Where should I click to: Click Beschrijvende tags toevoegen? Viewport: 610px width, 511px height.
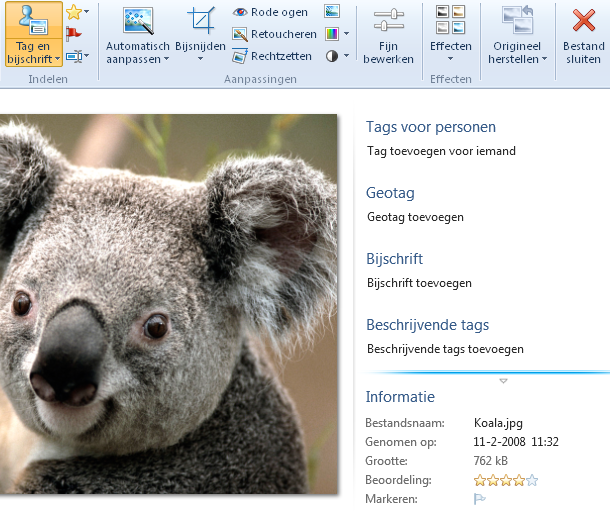(445, 349)
